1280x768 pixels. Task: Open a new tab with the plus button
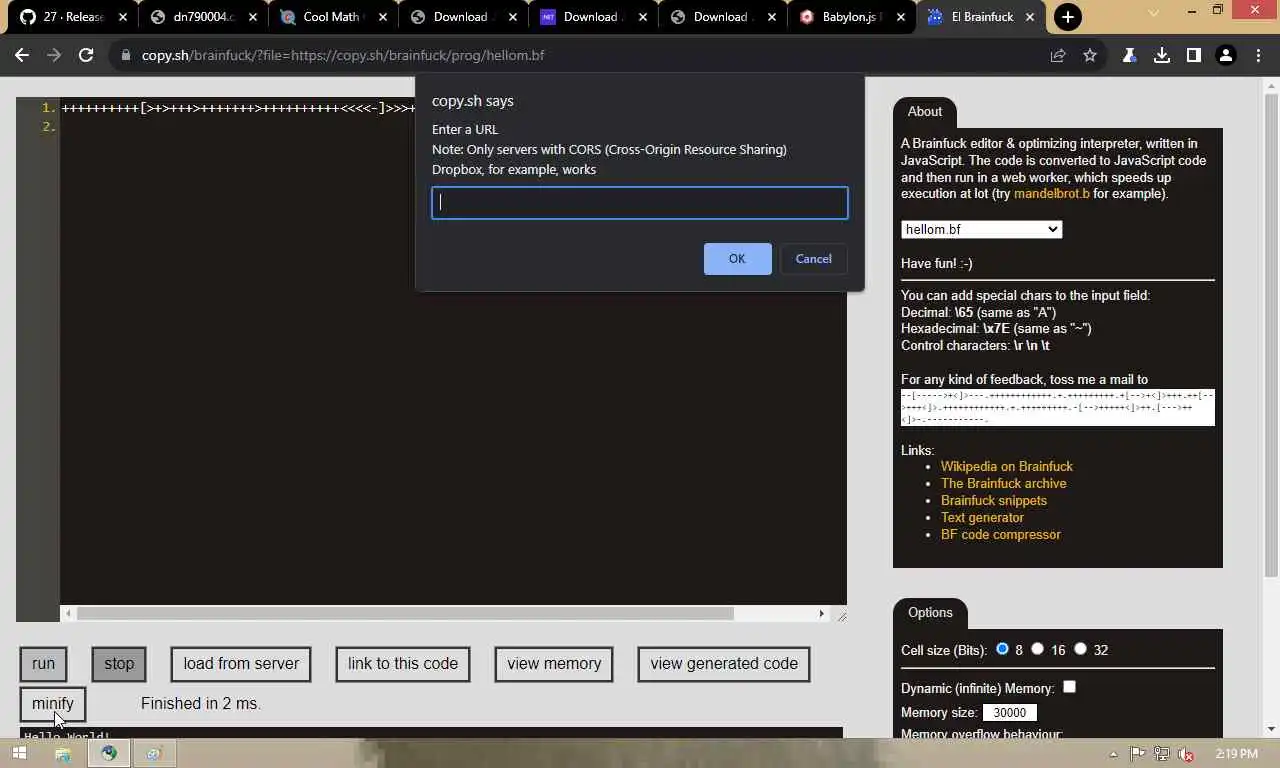[1068, 17]
